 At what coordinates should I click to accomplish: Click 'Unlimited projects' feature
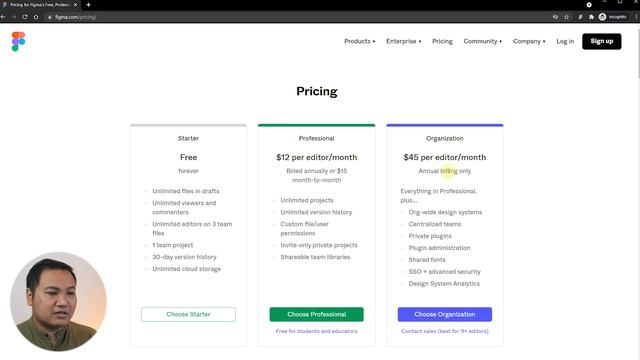[307, 200]
